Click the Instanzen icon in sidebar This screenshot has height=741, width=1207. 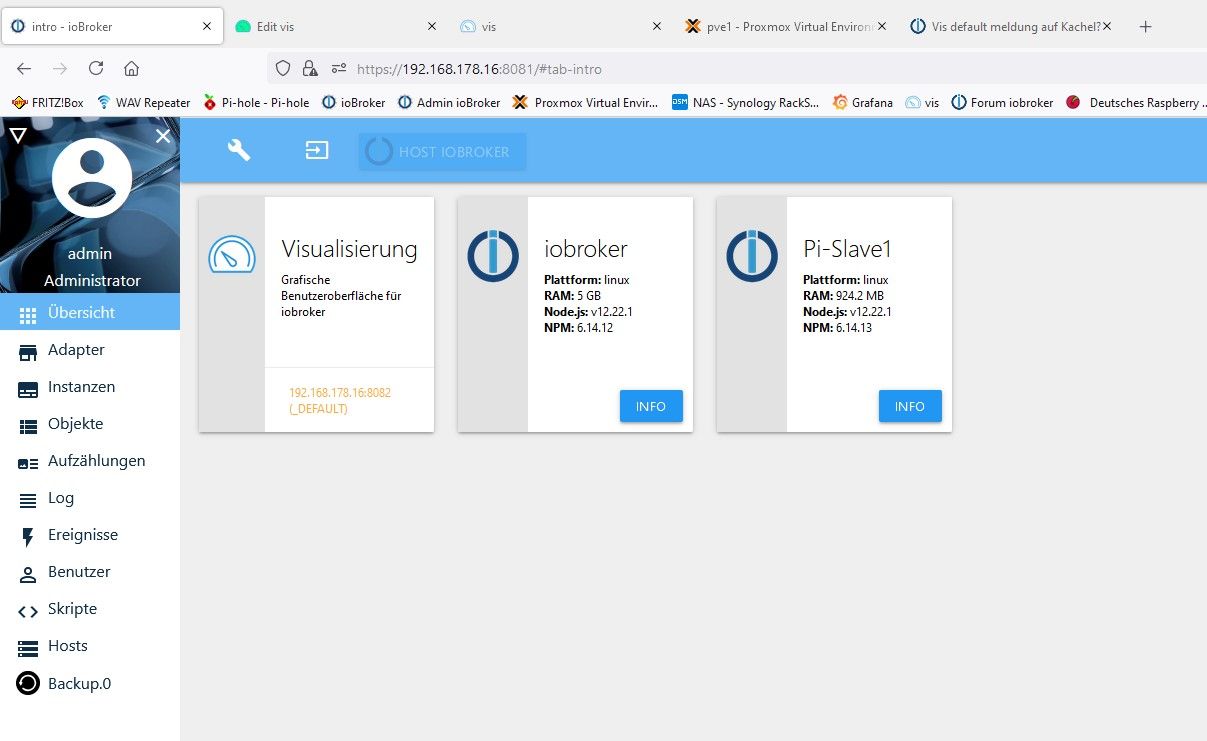pyautogui.click(x=28, y=389)
